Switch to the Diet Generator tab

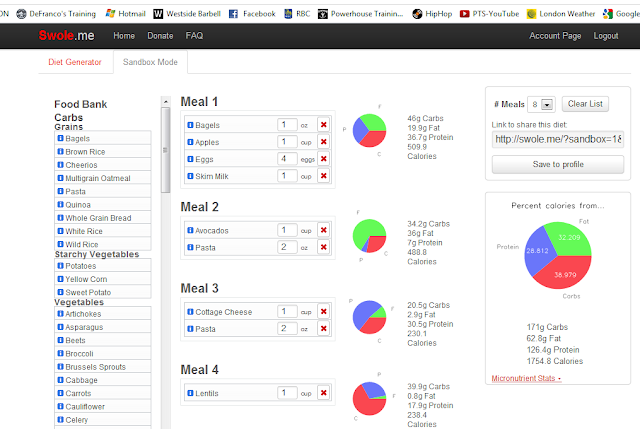pos(75,62)
